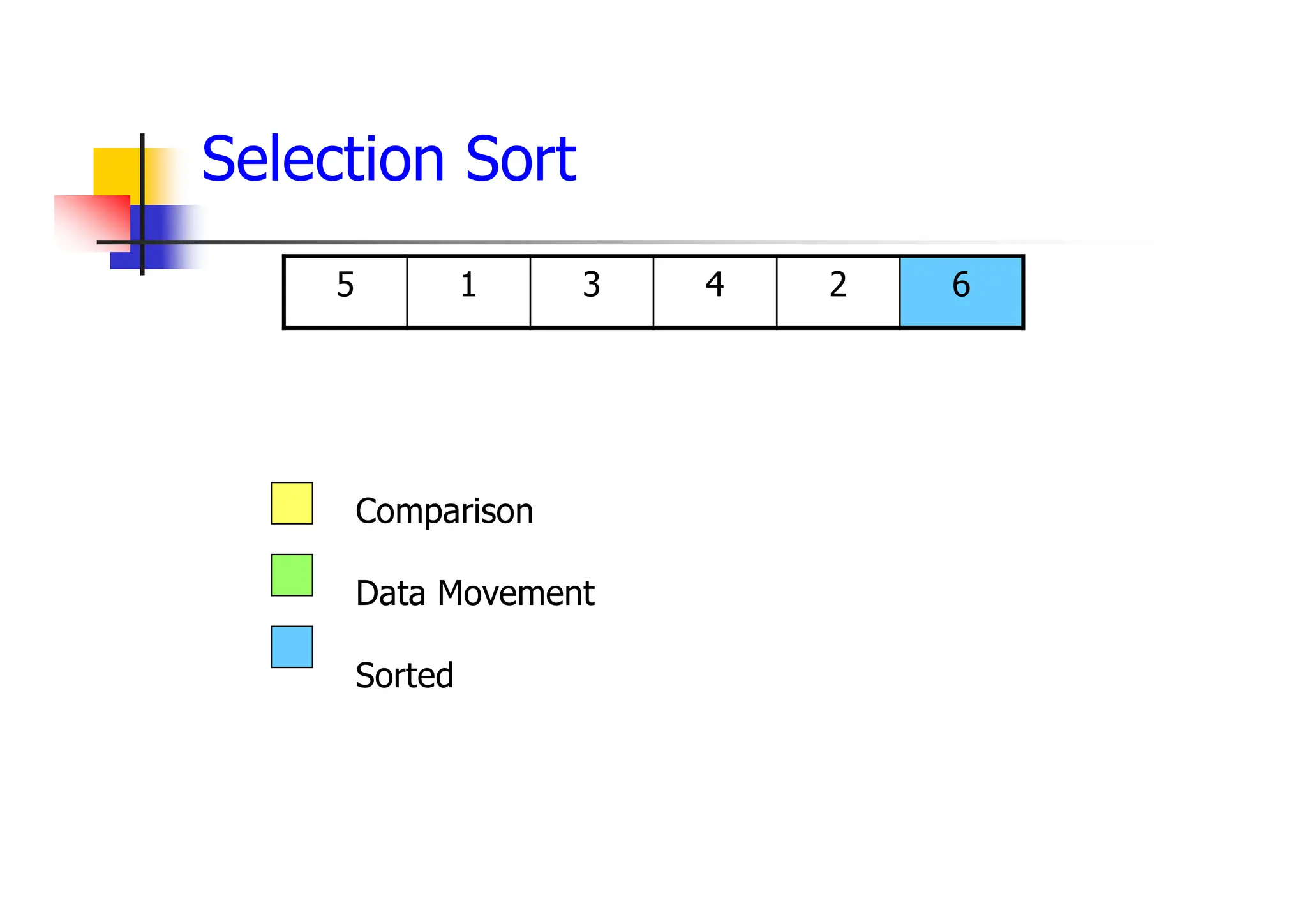Click the yellow Comparison legend swatch
Viewport: 1307px width, 924px height.
[x=292, y=503]
